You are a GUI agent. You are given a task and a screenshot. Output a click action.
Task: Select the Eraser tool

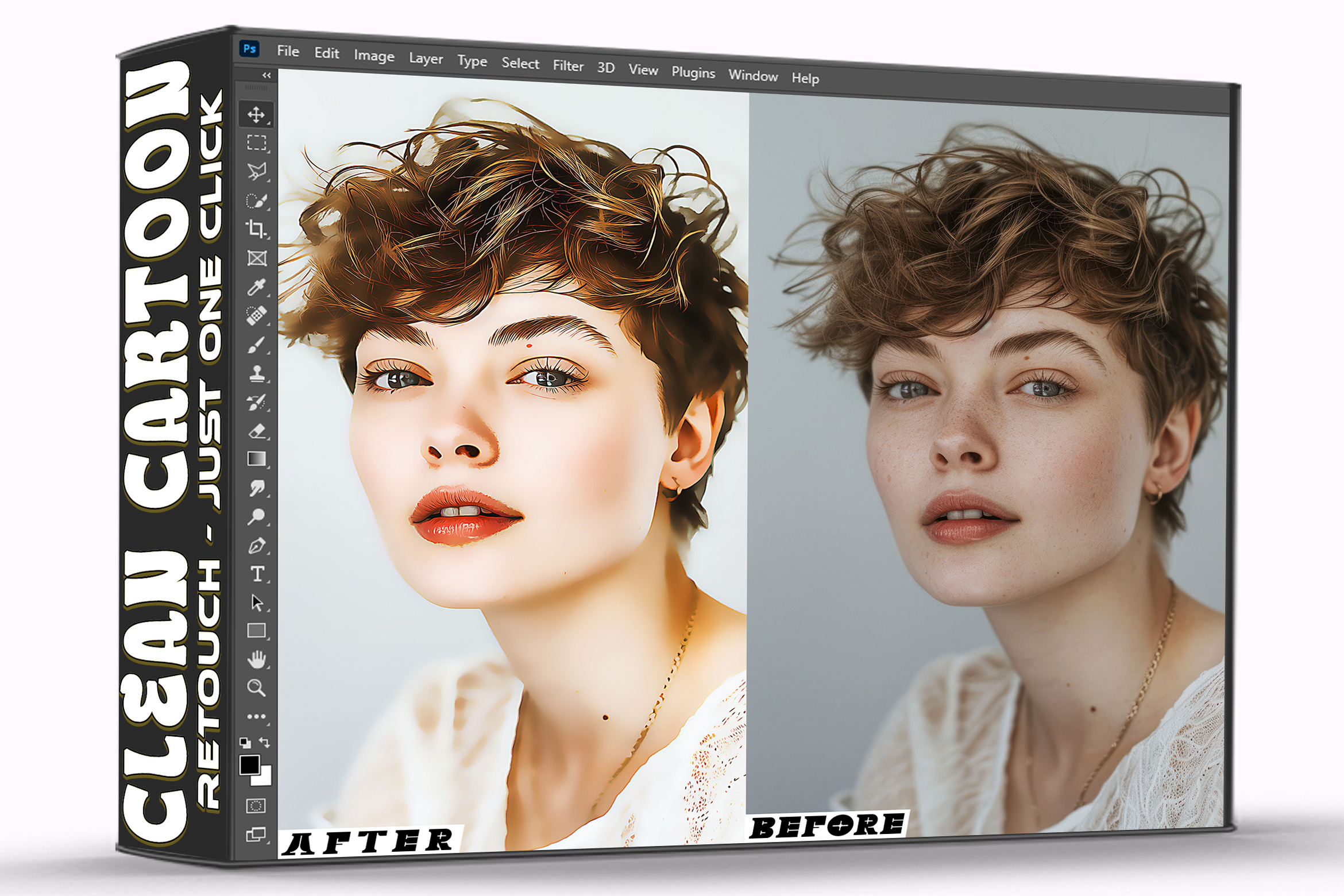pos(257,431)
